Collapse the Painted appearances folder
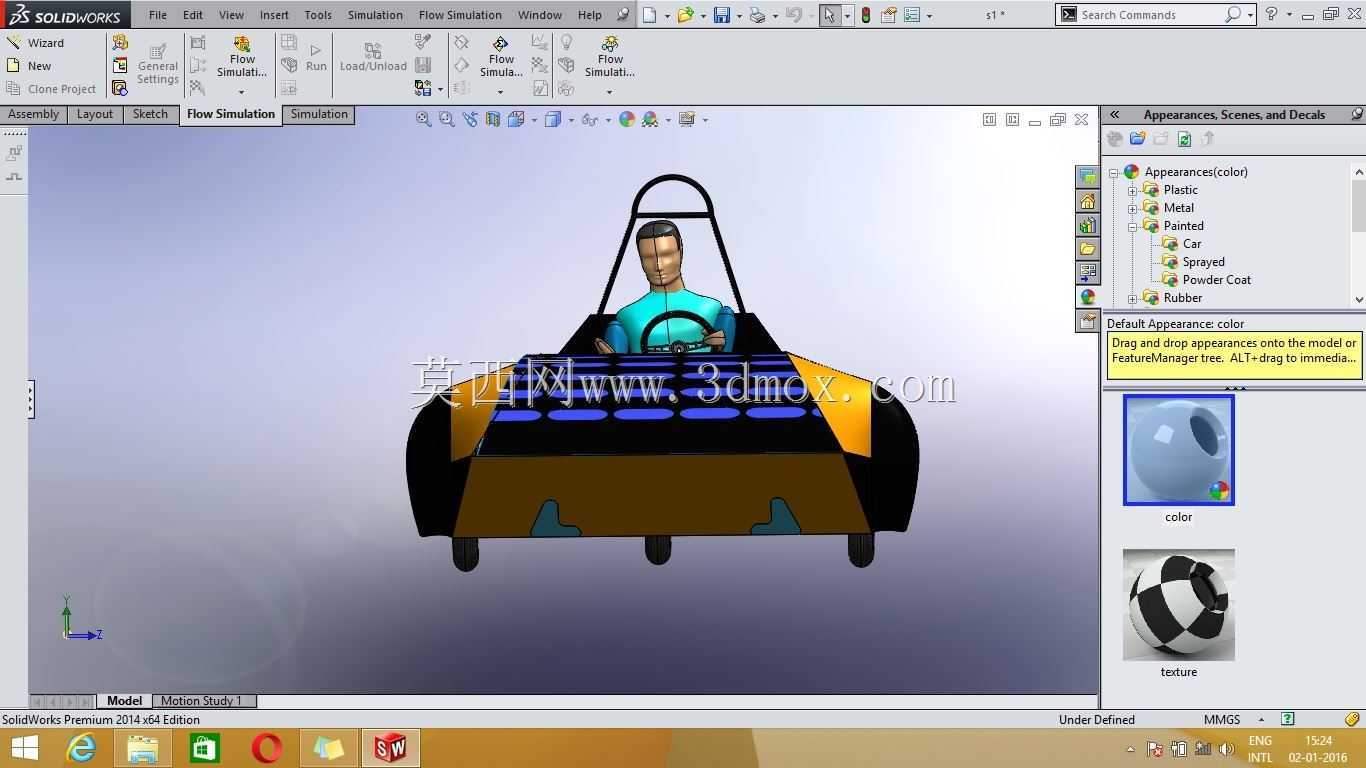 1132,226
